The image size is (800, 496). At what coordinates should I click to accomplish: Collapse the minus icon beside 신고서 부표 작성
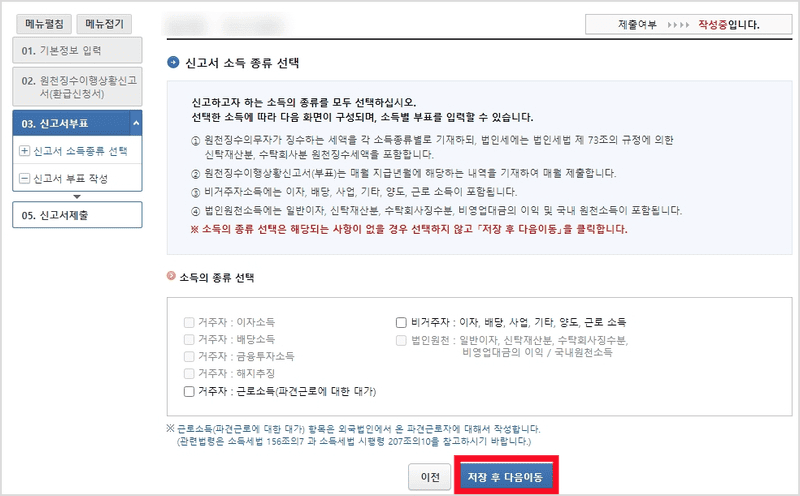[24, 178]
